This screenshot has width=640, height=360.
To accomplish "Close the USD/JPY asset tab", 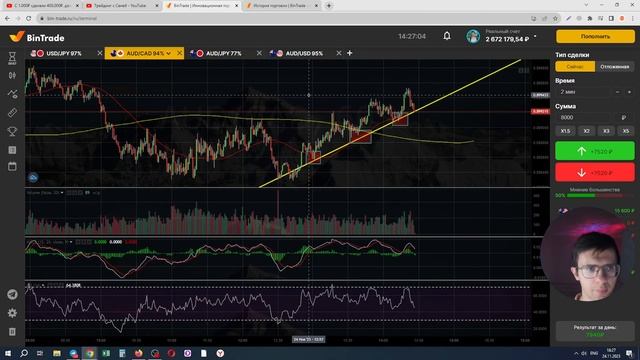I will [x=100, y=53].
